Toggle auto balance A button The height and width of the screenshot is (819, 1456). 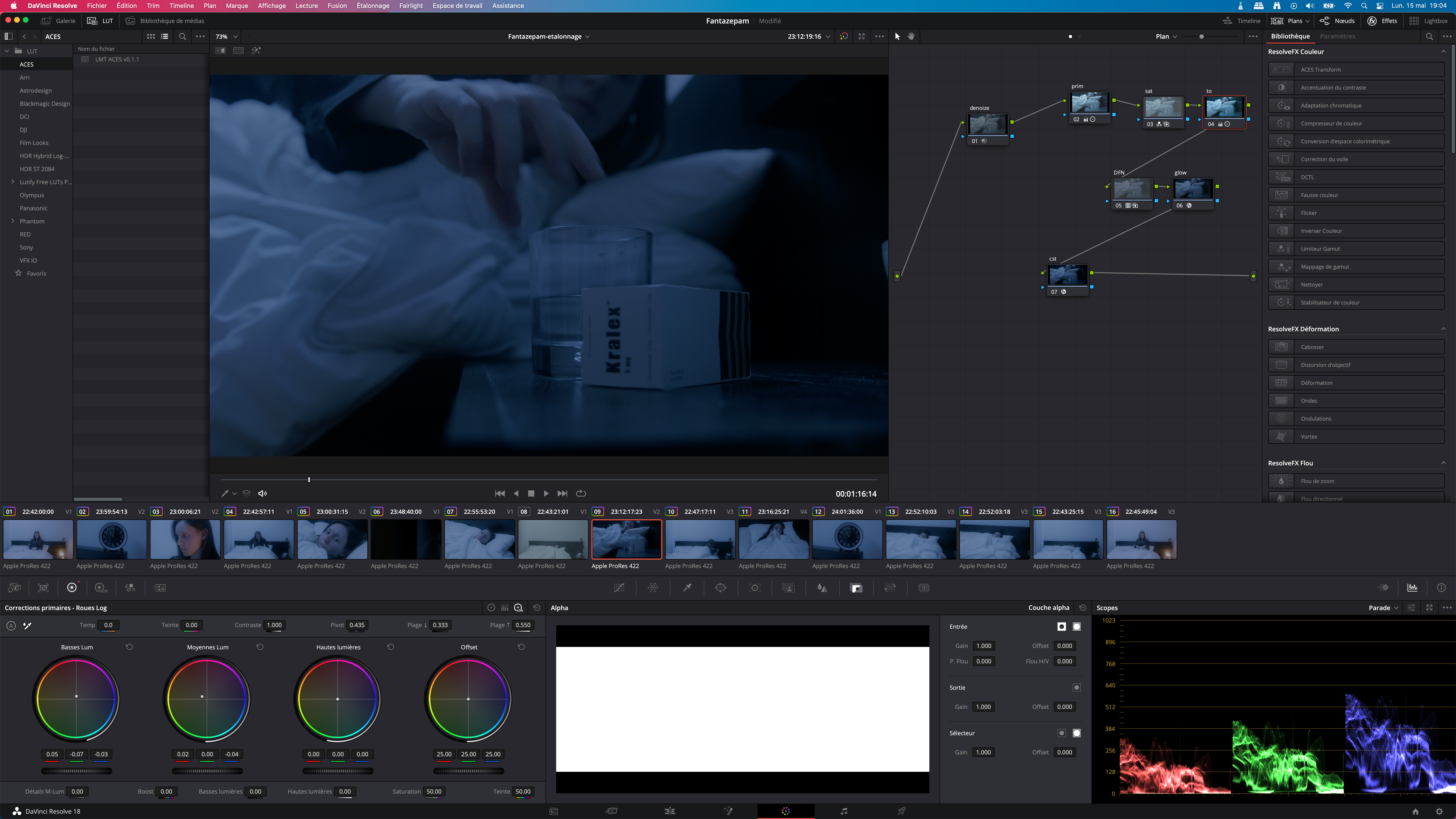pyautogui.click(x=11, y=626)
